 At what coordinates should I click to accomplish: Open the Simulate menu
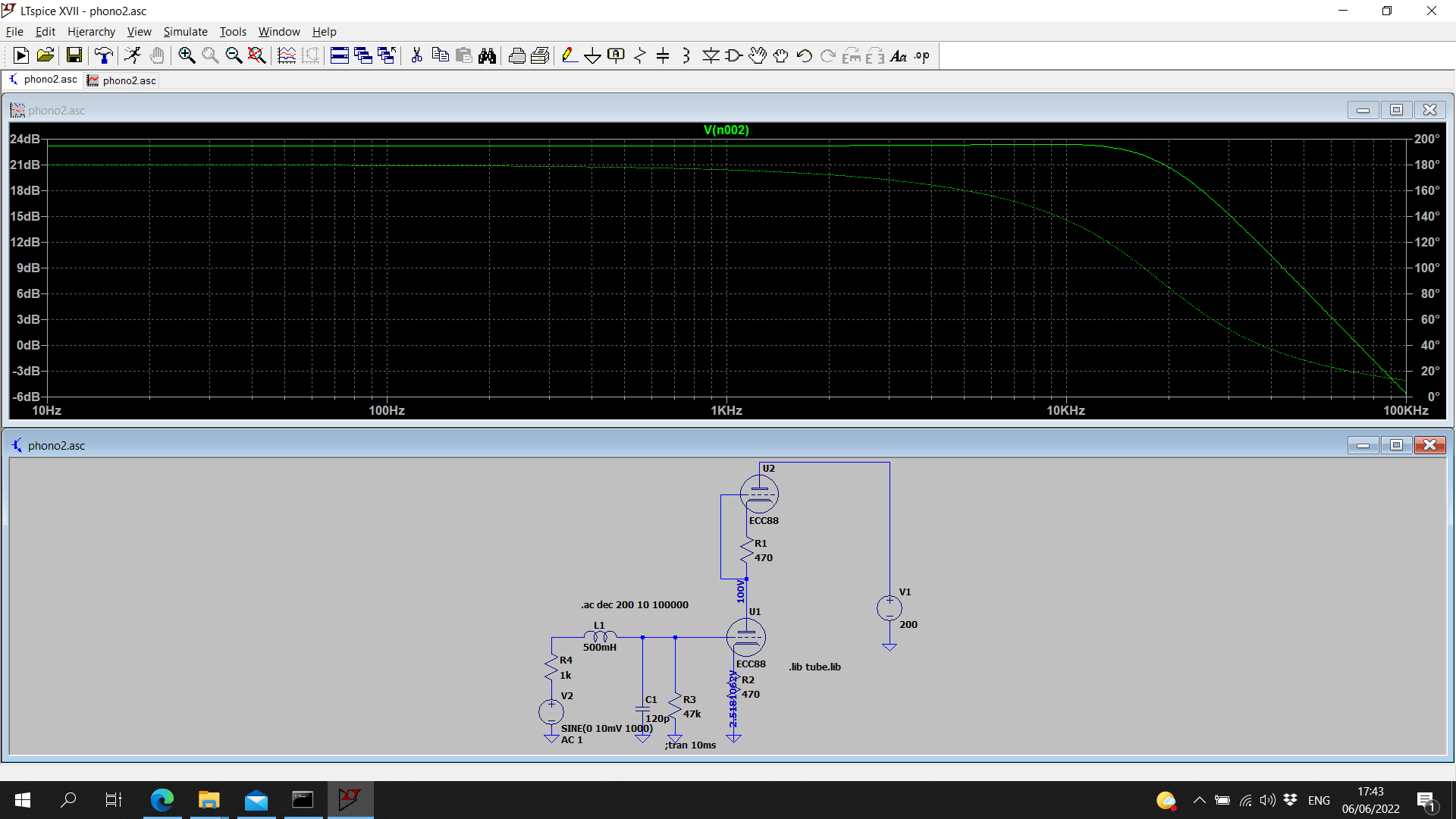tap(185, 31)
